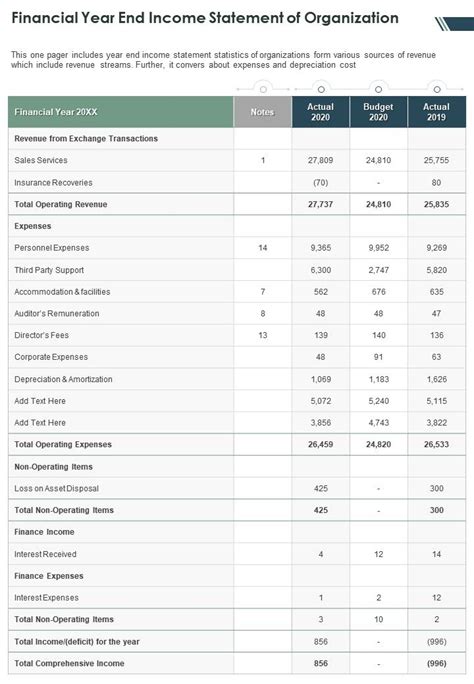This screenshot has height=684, width=474.
Task: Click the circle marker above Actual 2020
Action: 321,89
